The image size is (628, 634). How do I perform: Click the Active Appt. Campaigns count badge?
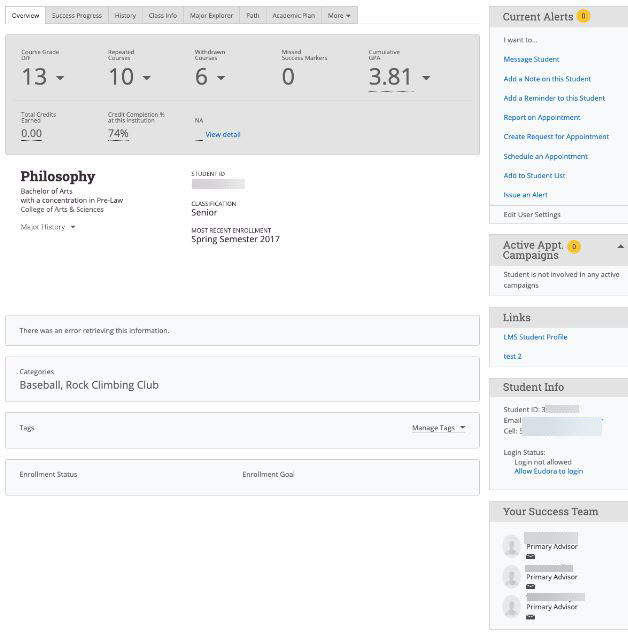coord(573,246)
